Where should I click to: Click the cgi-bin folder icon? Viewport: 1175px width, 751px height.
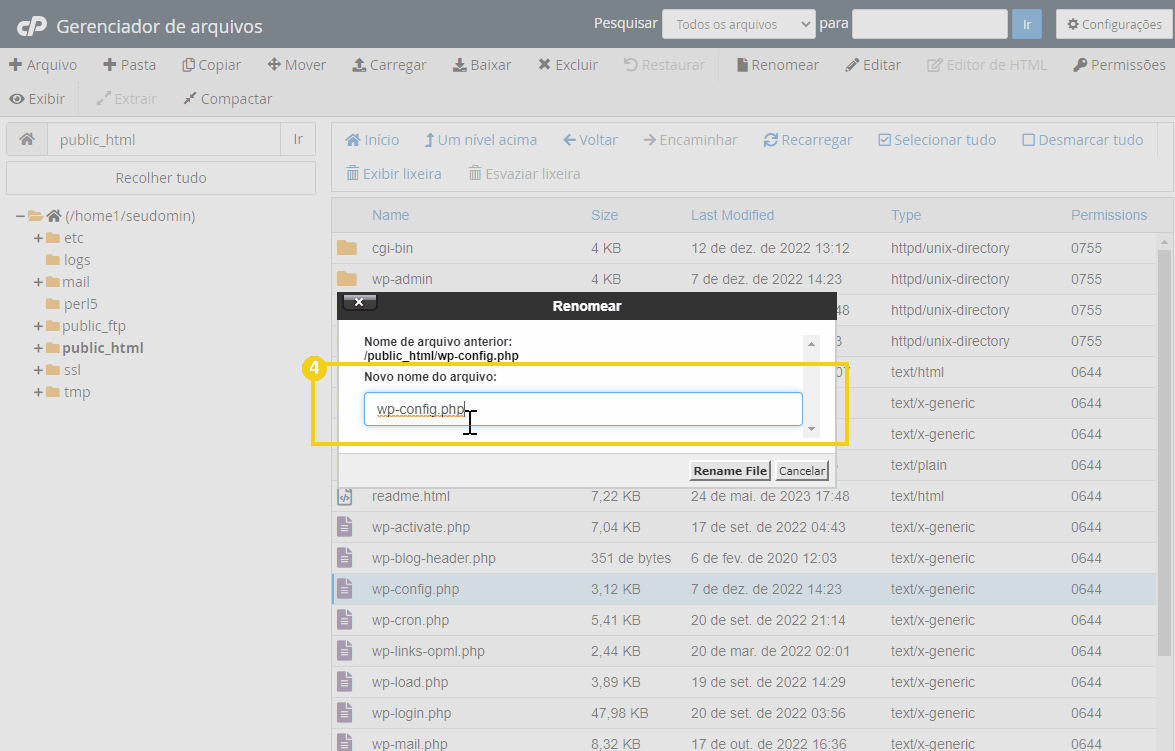click(346, 248)
